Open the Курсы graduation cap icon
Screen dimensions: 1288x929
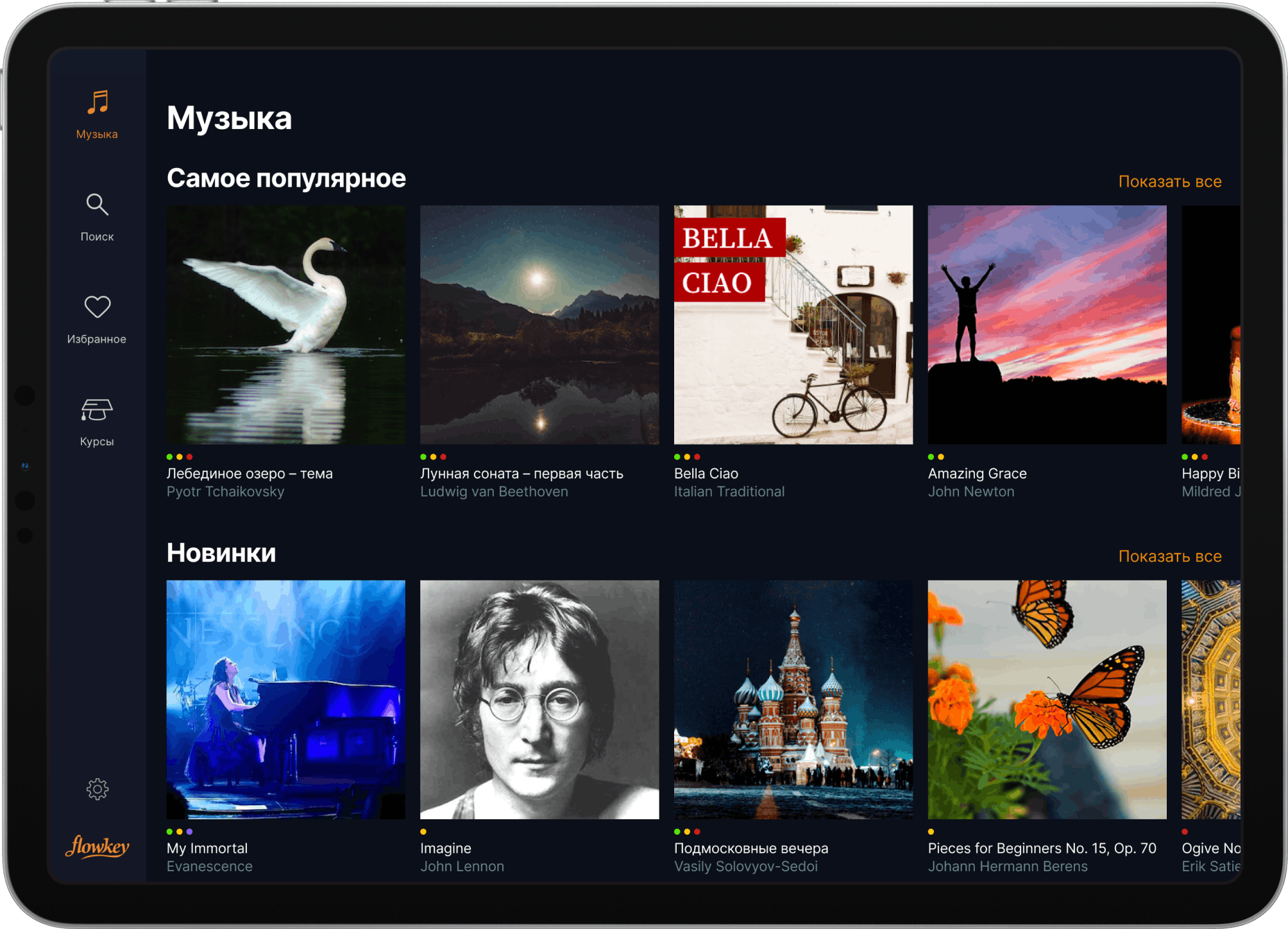pos(97,410)
